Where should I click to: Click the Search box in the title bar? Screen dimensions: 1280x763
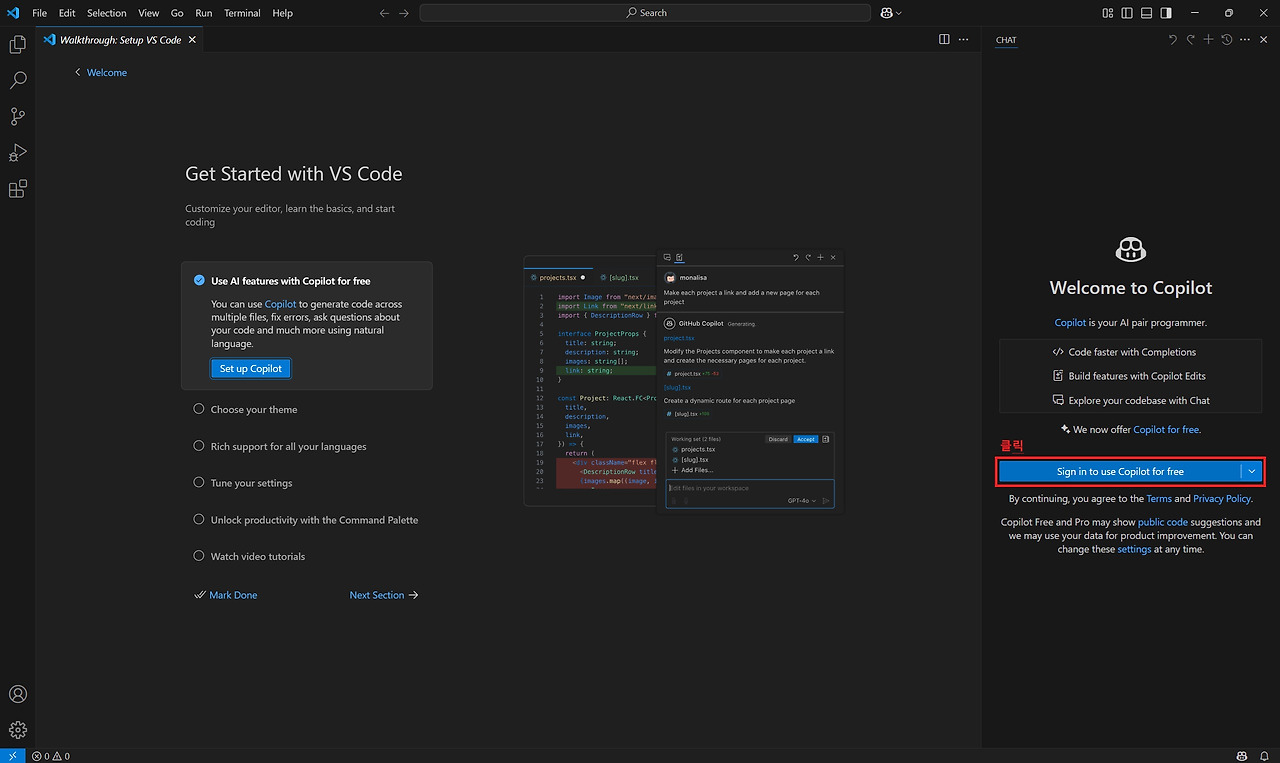[x=645, y=12]
